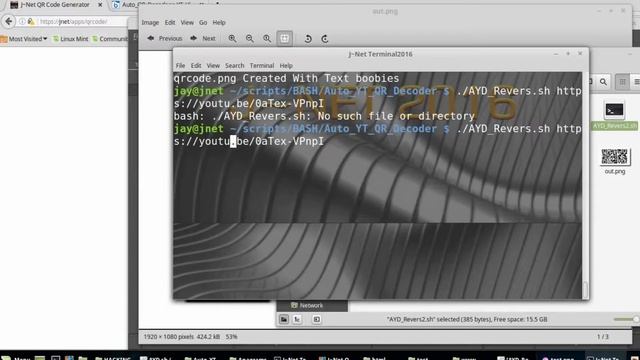Screen dimensions: 640x360
Task: Select the out.png QR code thumbnail
Action: [x=615, y=157]
